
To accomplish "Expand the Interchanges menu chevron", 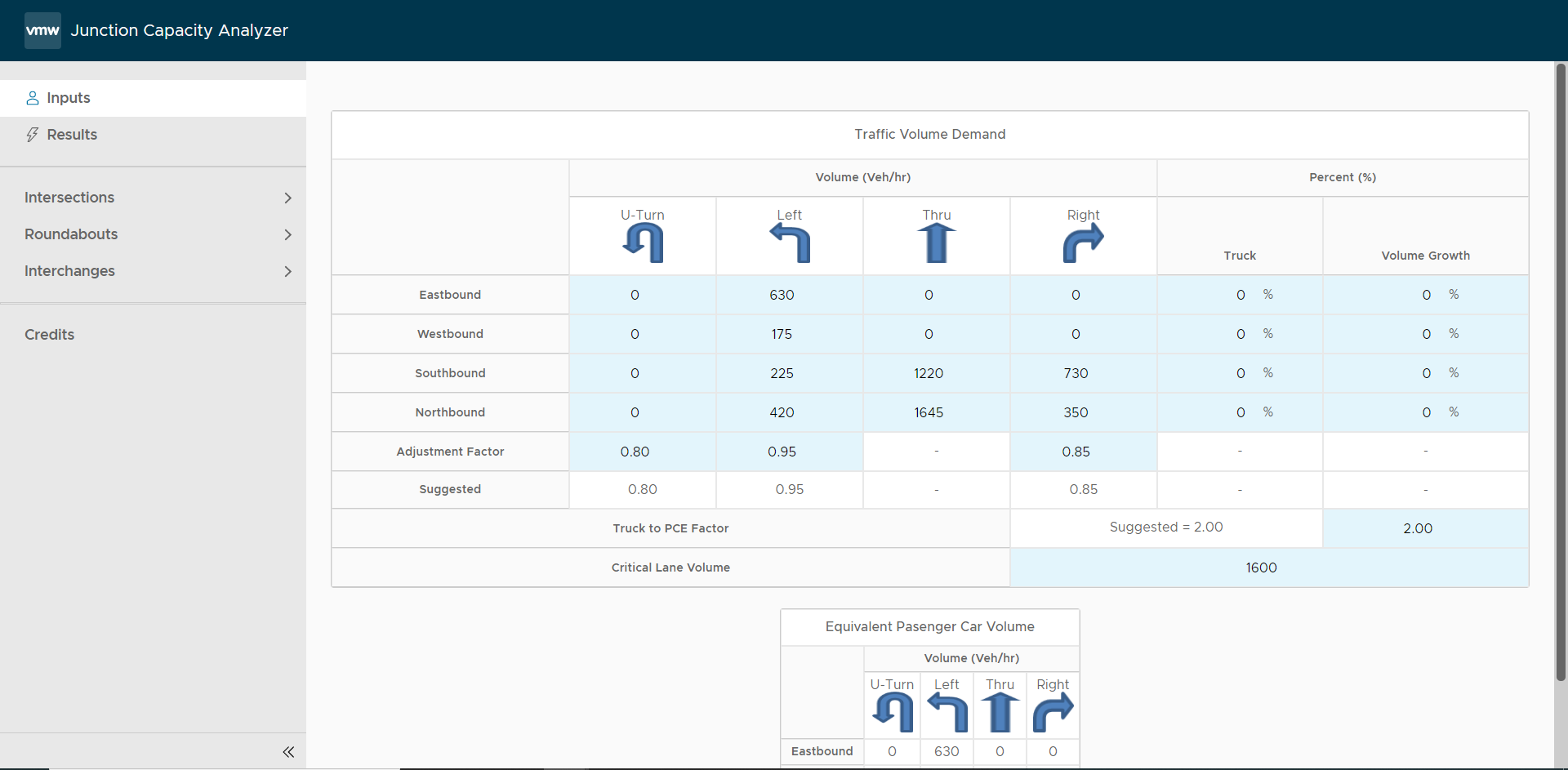I will tap(287, 271).
